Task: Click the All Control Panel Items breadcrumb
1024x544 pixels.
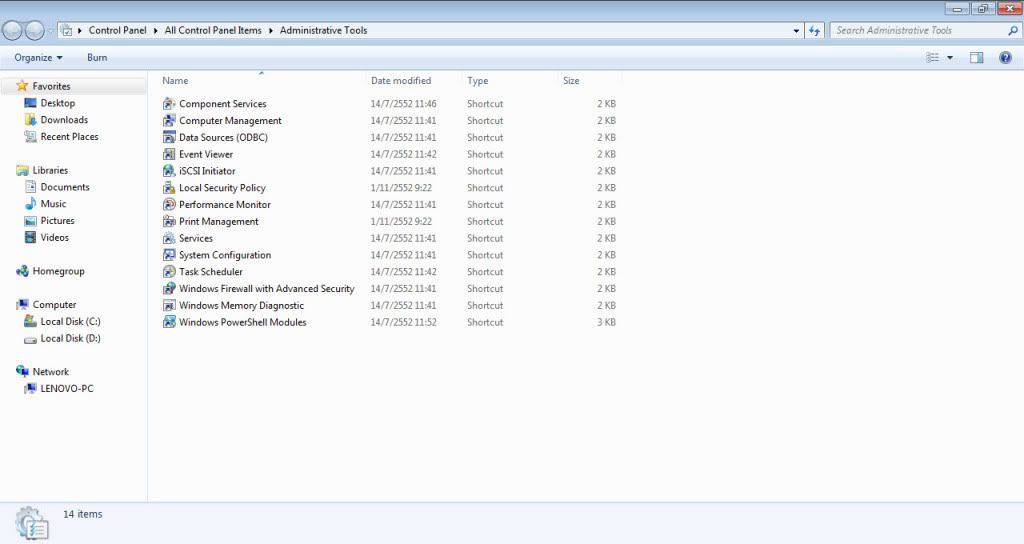Action: click(213, 30)
